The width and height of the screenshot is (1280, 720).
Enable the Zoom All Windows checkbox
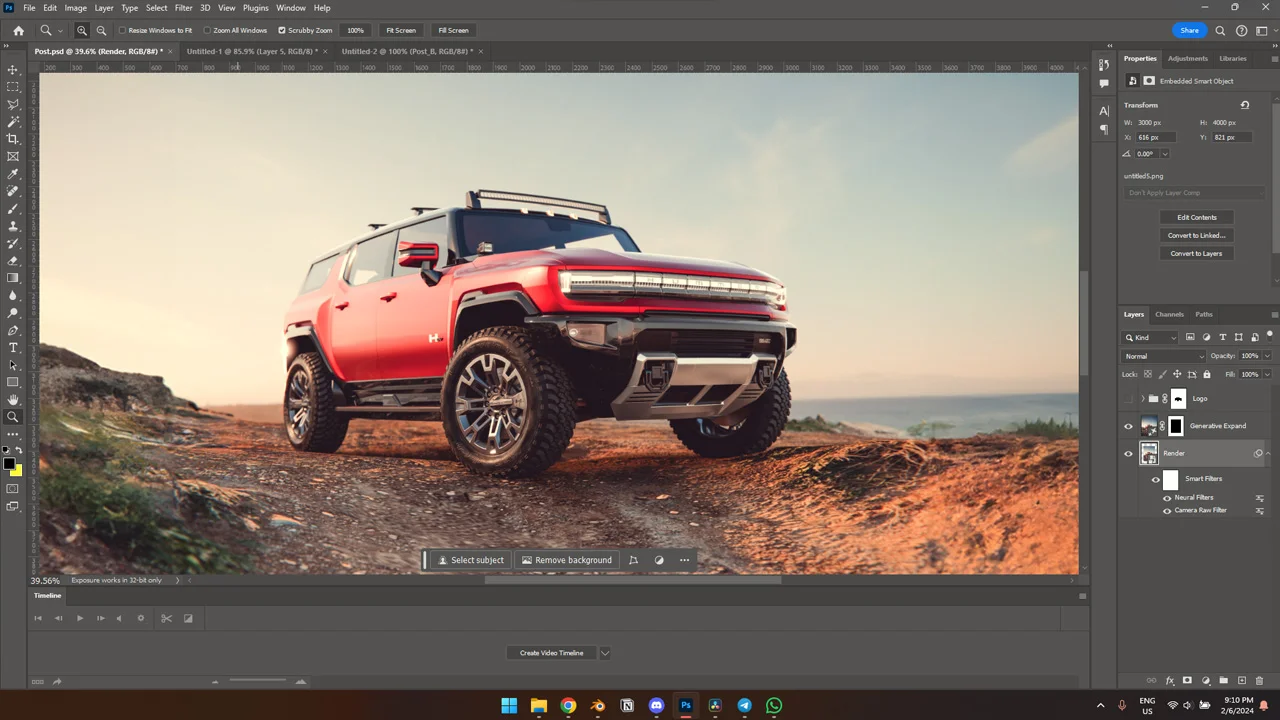pyautogui.click(x=207, y=30)
